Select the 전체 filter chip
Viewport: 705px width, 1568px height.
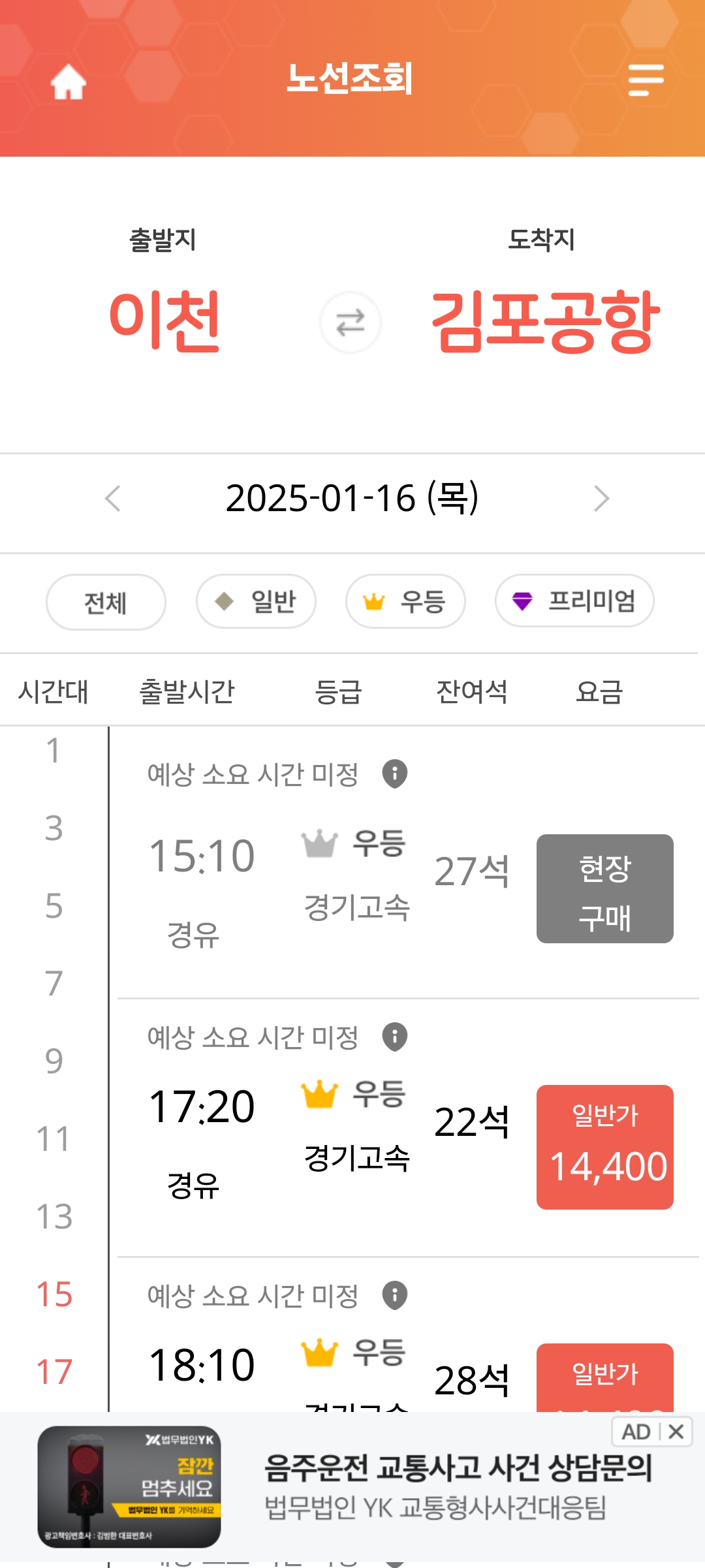coord(106,602)
